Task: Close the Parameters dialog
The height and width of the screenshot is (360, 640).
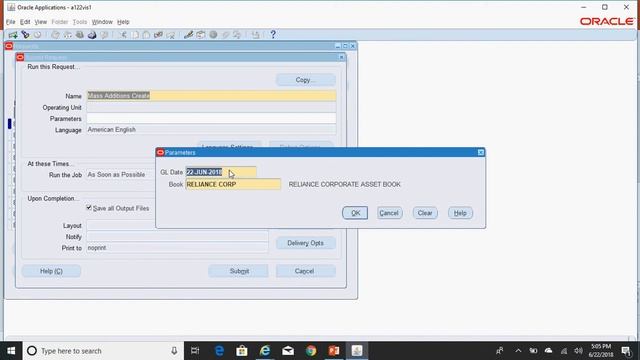Action: [481, 152]
